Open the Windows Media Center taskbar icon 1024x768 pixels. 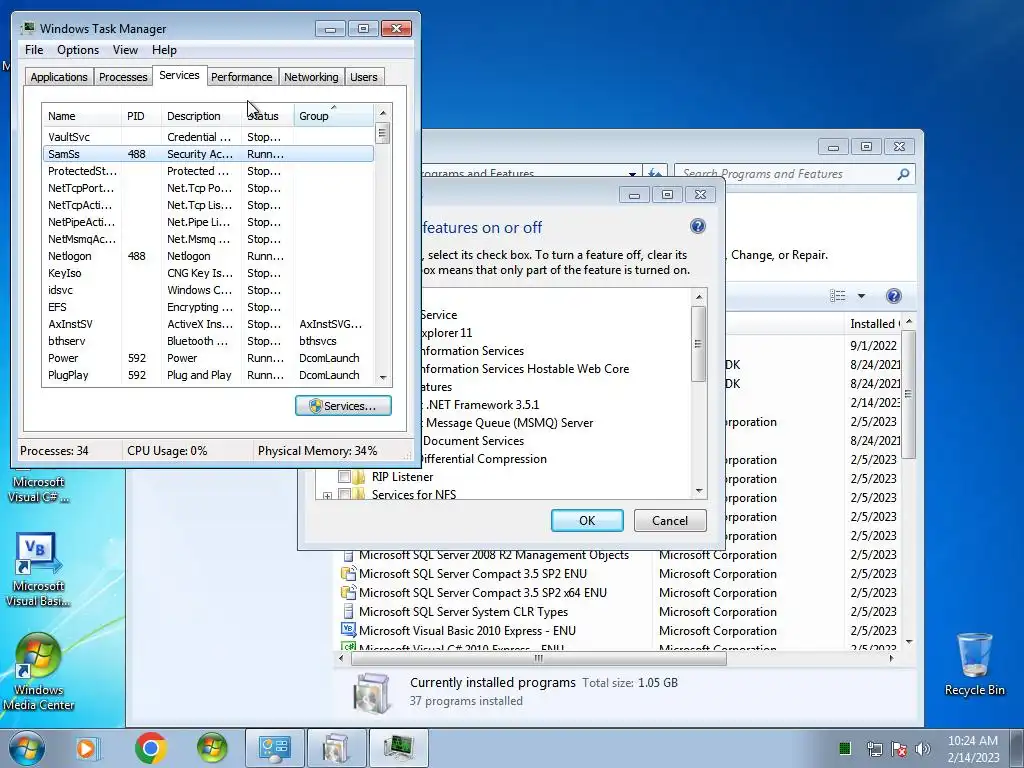212,748
